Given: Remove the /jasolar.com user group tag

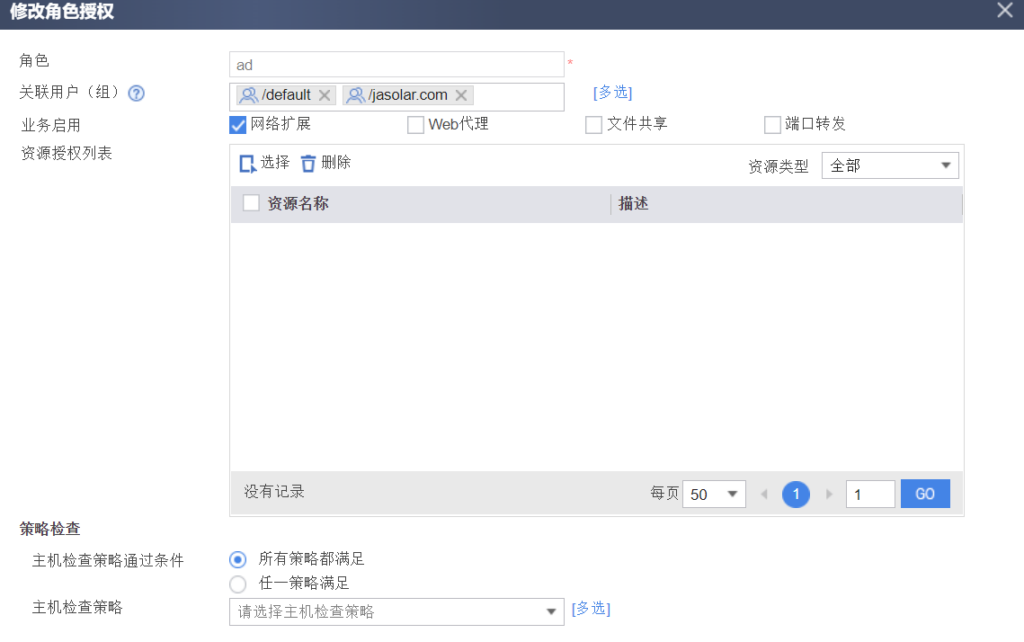Looking at the screenshot, I should [x=461, y=96].
